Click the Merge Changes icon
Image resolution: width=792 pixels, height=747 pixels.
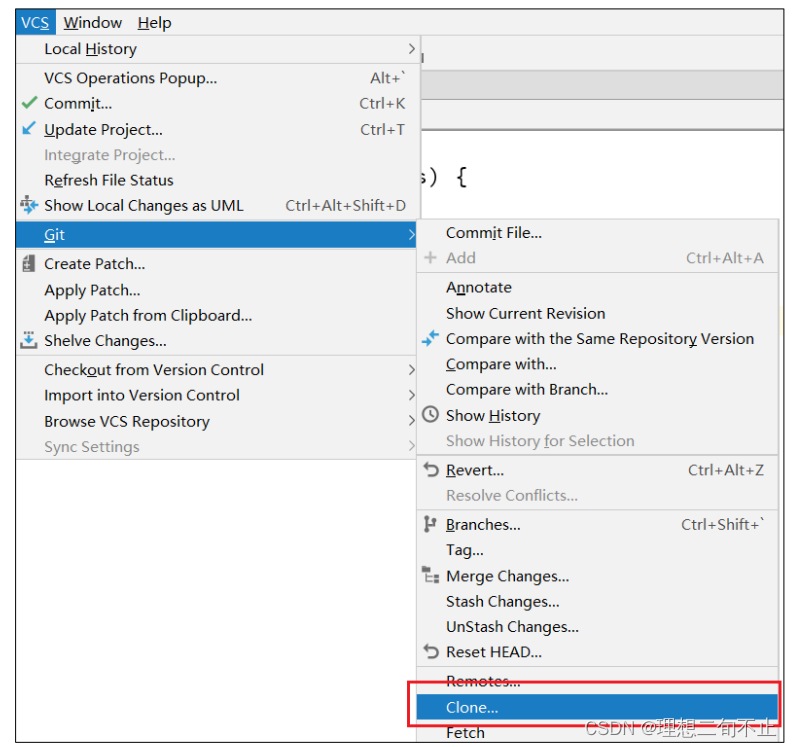click(430, 575)
